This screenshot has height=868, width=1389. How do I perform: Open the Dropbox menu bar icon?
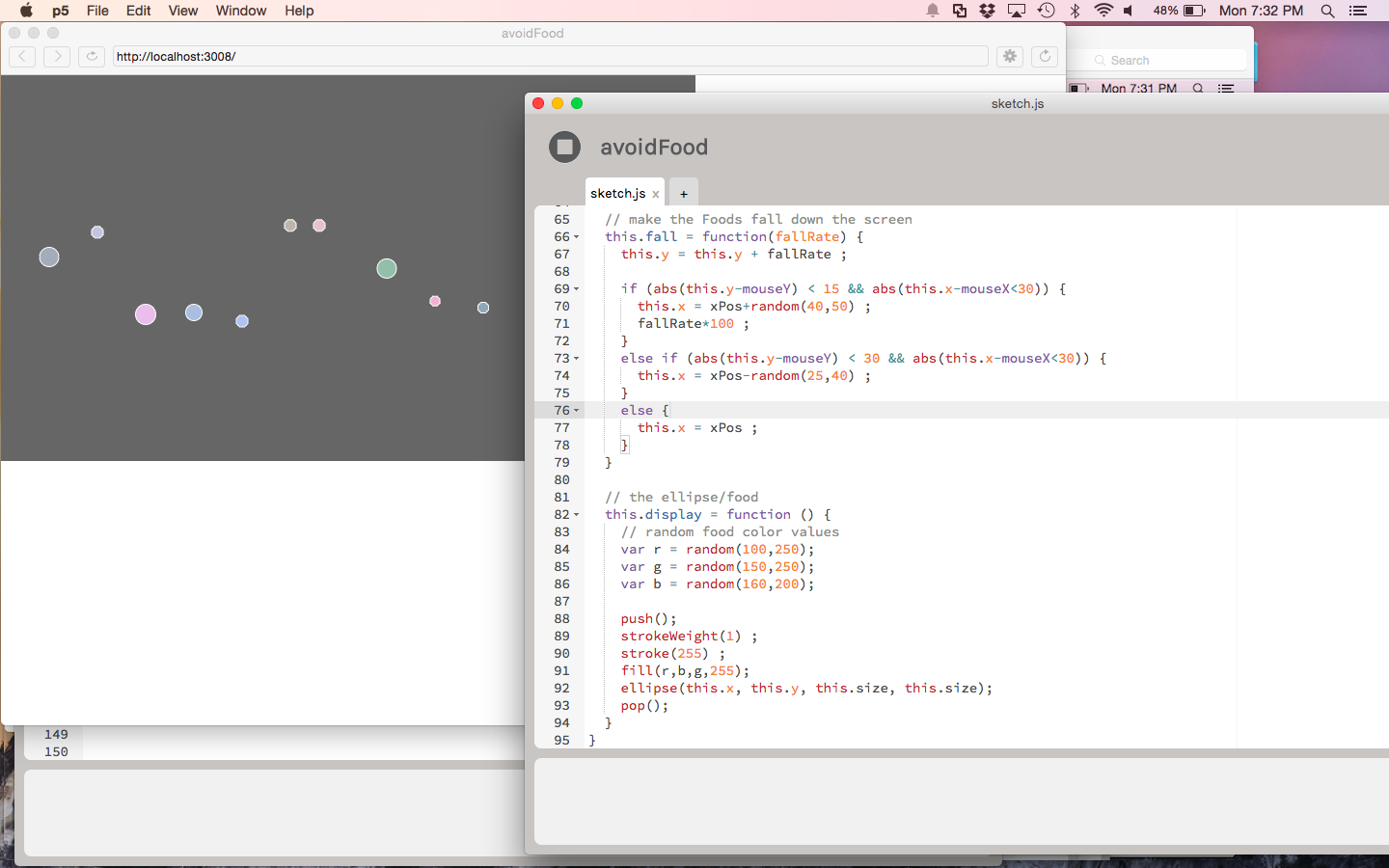(987, 11)
